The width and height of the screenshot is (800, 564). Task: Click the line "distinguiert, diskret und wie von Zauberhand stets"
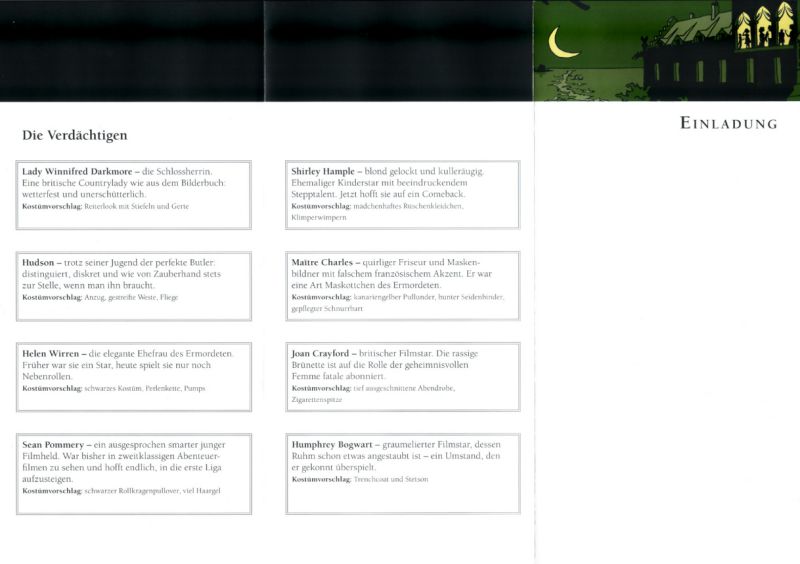[121, 274]
